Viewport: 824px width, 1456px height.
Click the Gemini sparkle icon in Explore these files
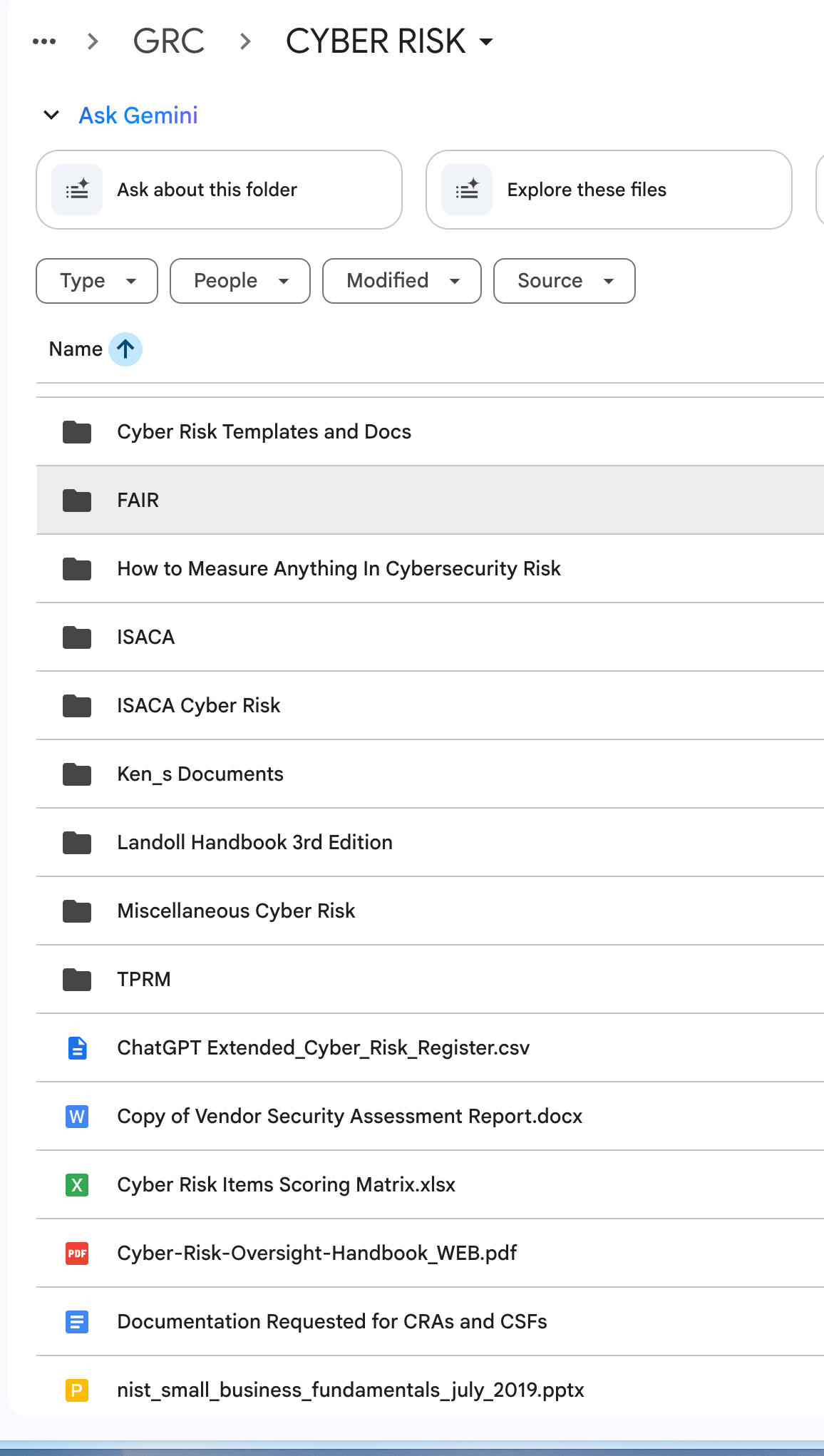click(x=467, y=190)
